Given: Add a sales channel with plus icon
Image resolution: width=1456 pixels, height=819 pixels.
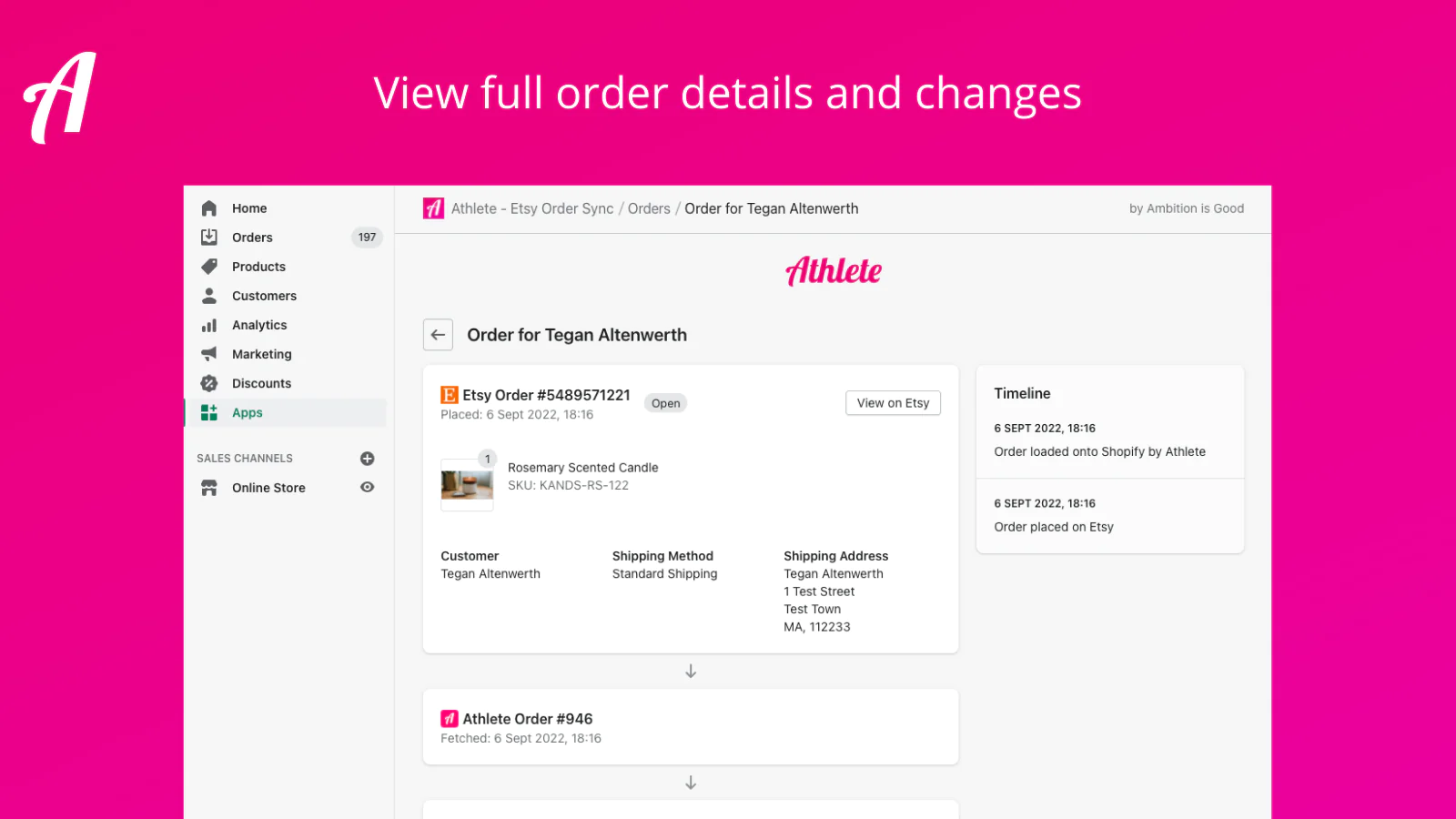Looking at the screenshot, I should 368,459.
